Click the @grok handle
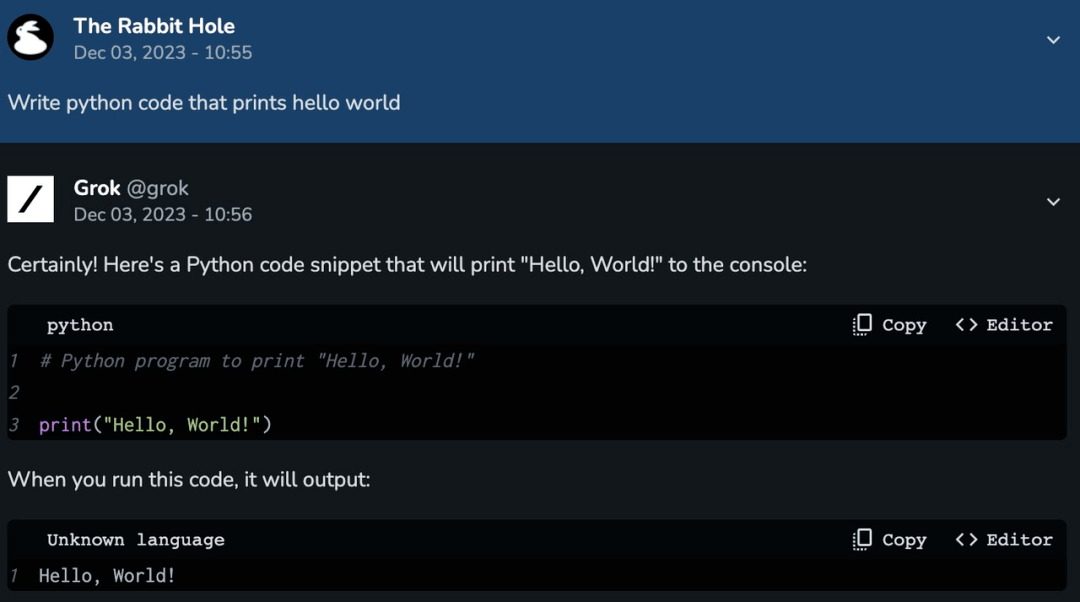 158,188
